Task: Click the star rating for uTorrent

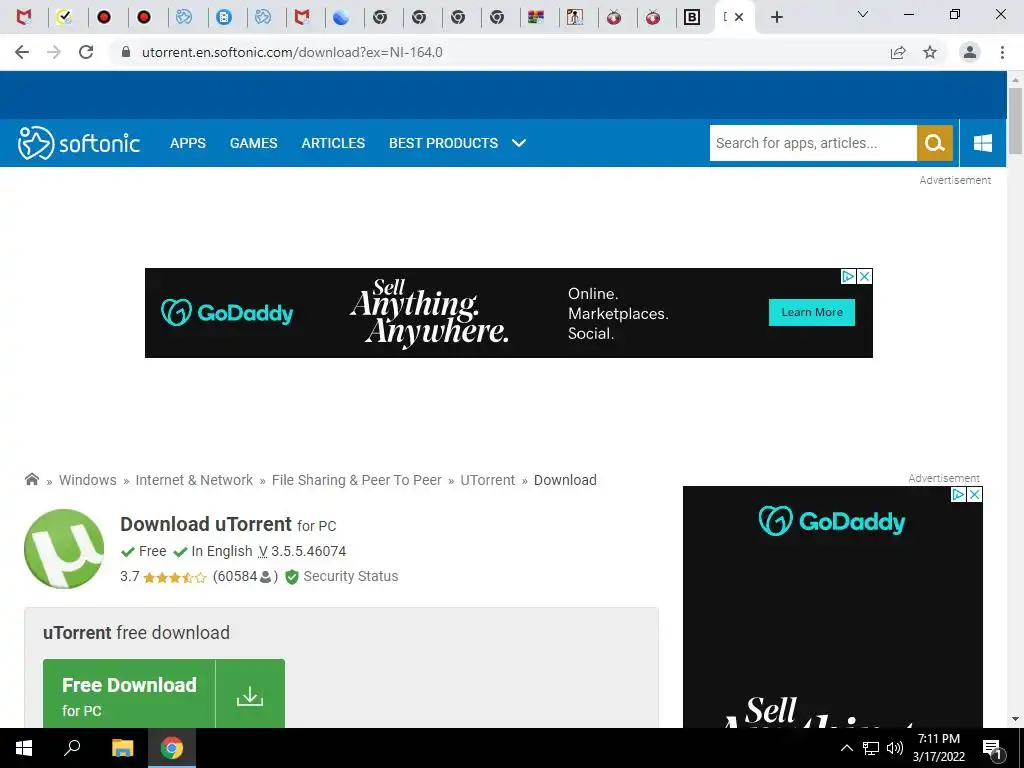Action: (174, 577)
